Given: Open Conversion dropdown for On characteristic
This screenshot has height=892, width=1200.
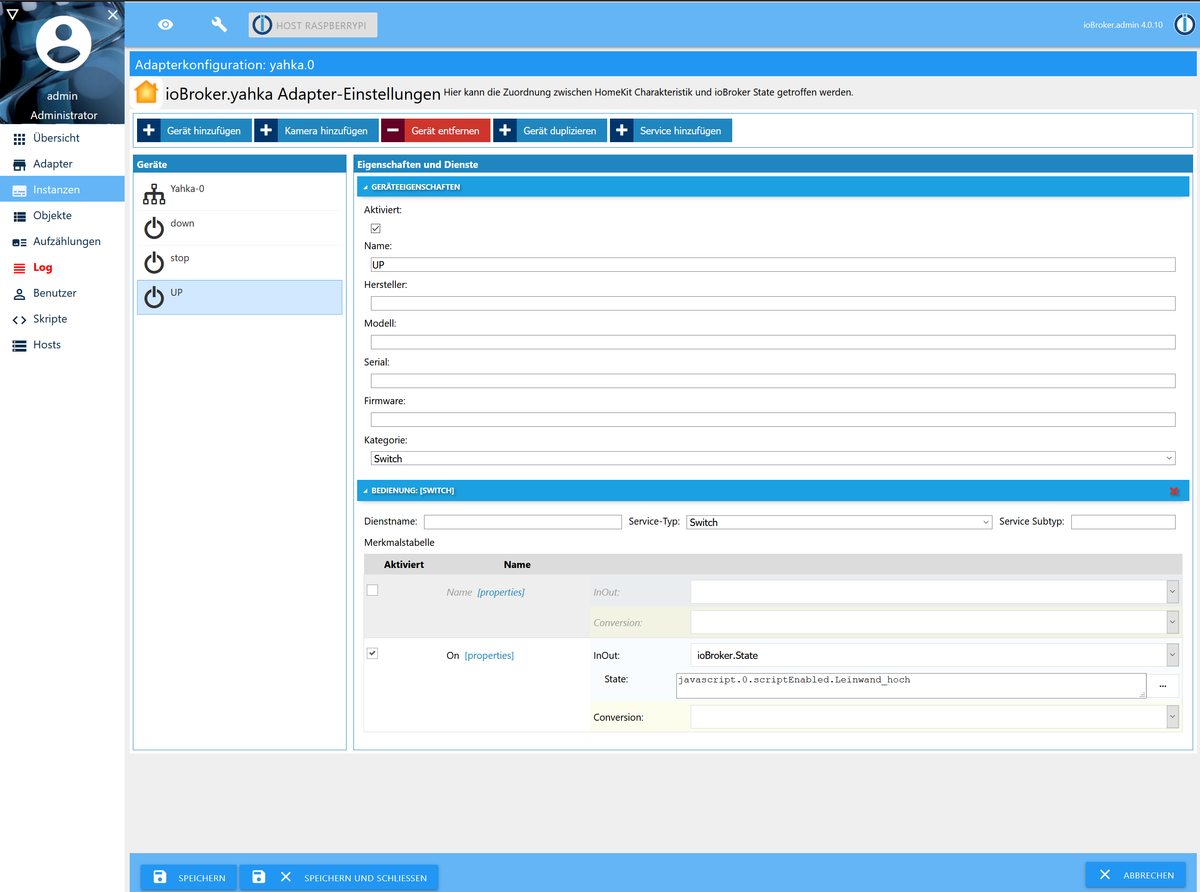Looking at the screenshot, I should tap(935, 717).
